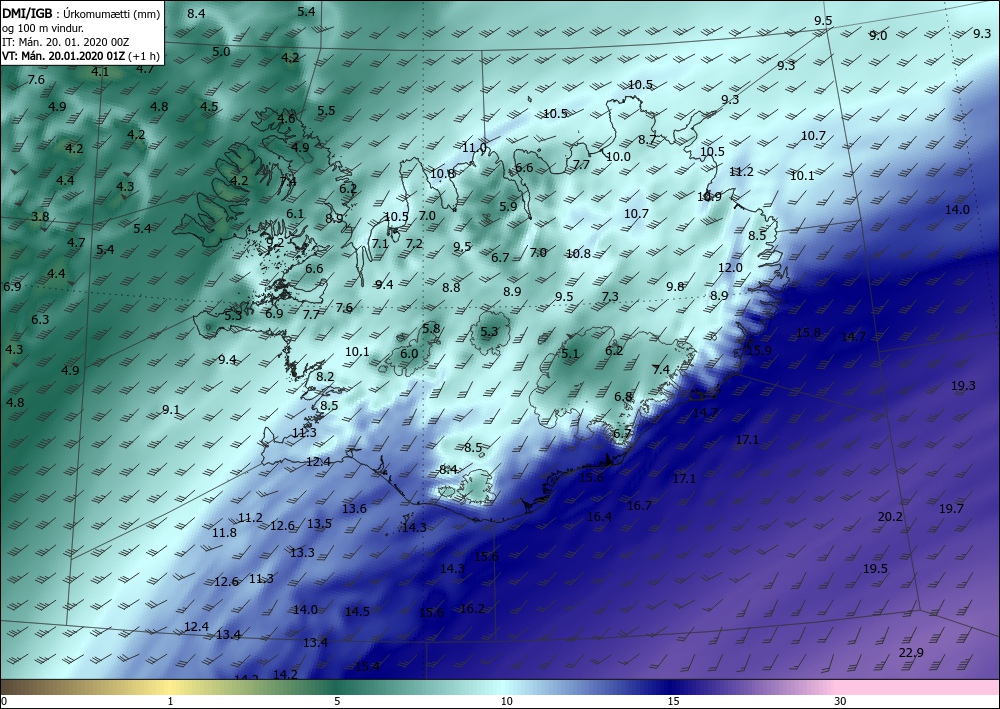
Task: Click the map value "16.2"
Action: (472, 608)
